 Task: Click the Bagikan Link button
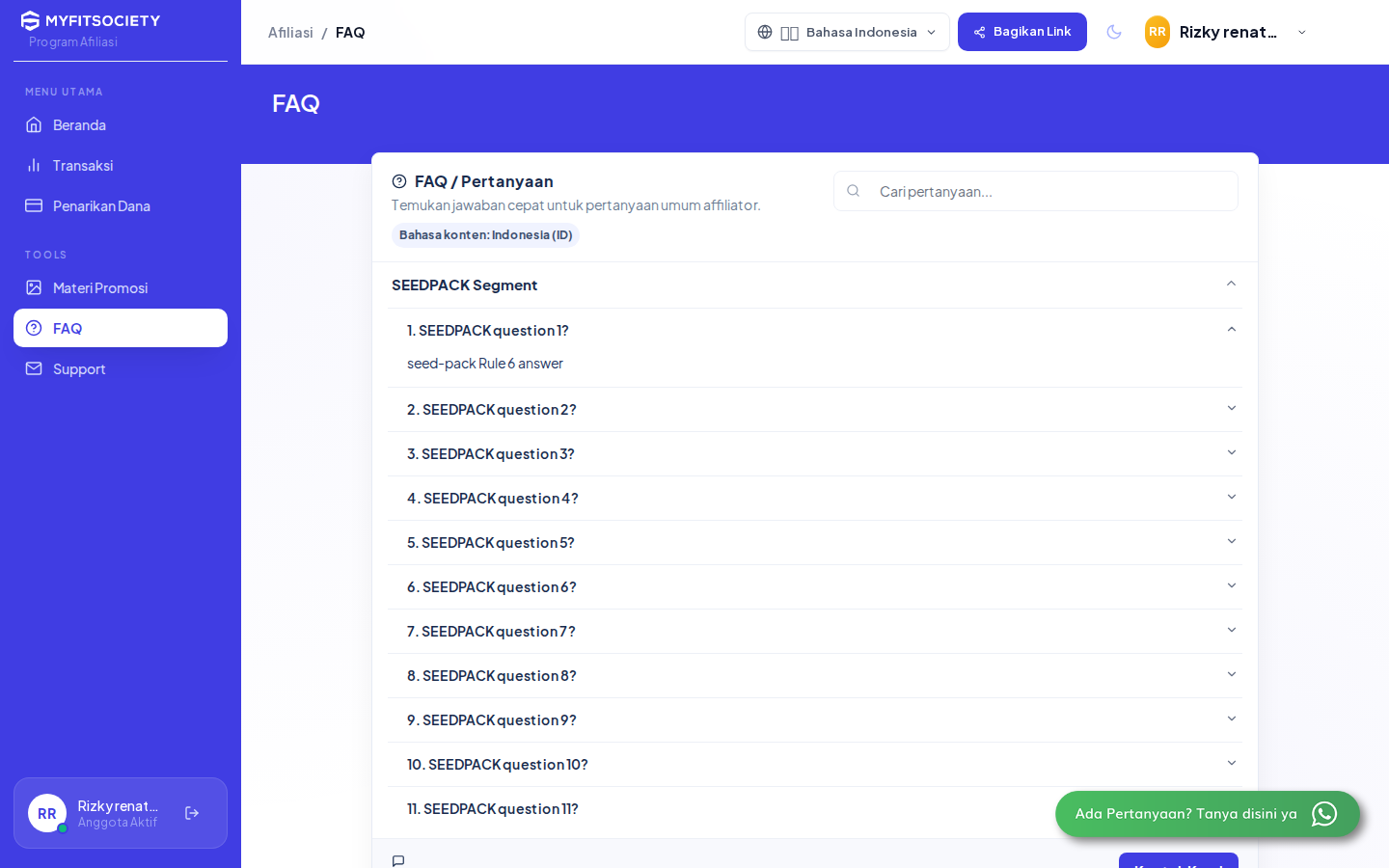1022,32
